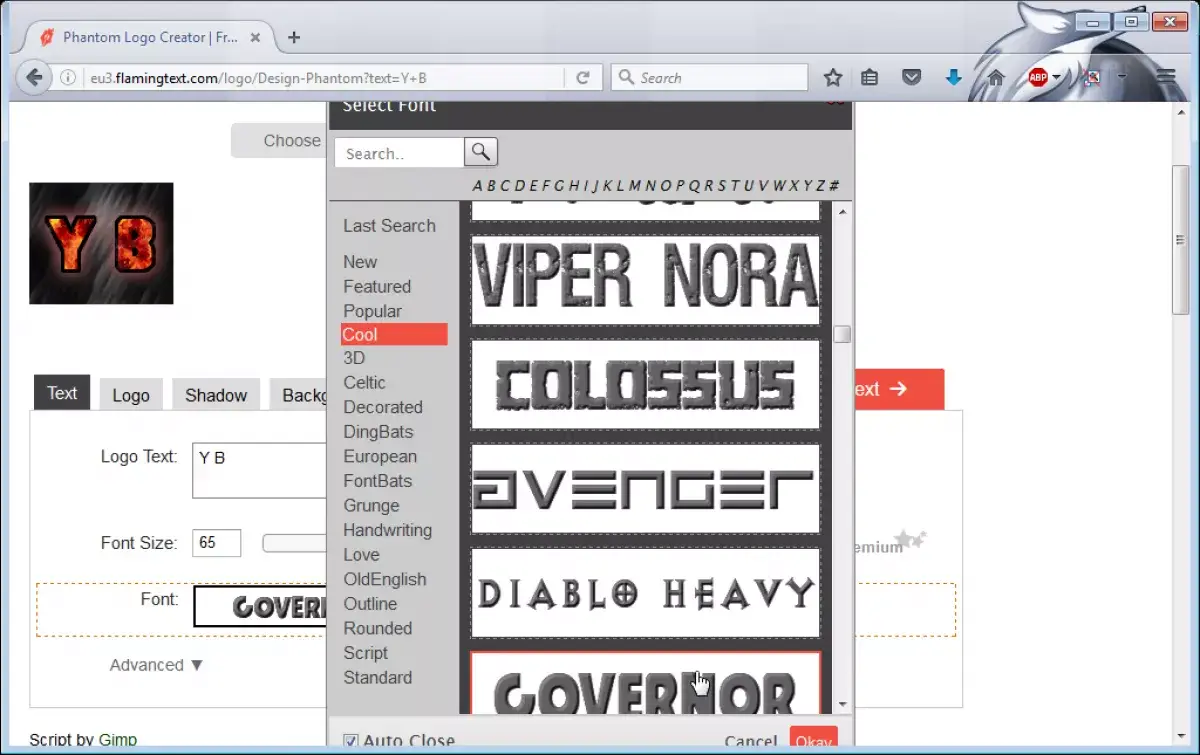
Task: Focus the Logo Text input box
Action: (x=260, y=471)
